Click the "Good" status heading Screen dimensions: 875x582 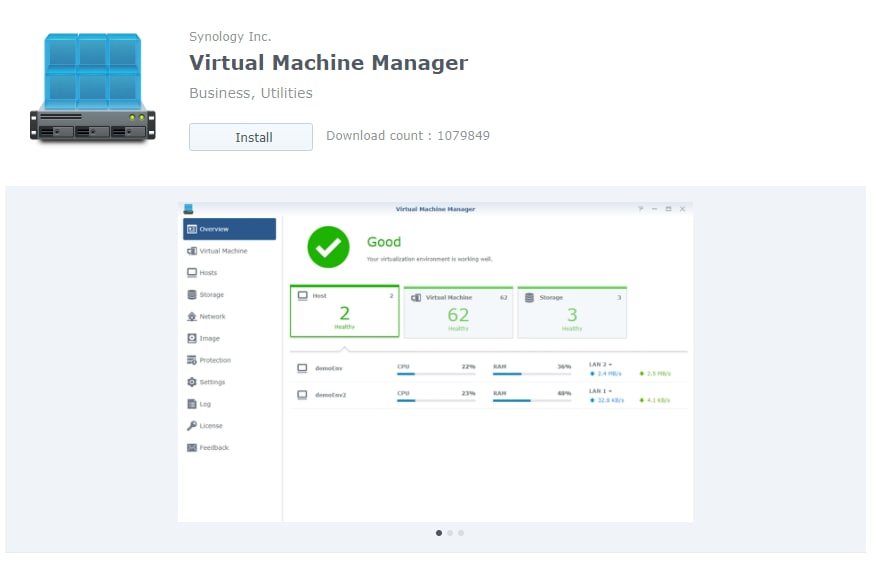[384, 242]
